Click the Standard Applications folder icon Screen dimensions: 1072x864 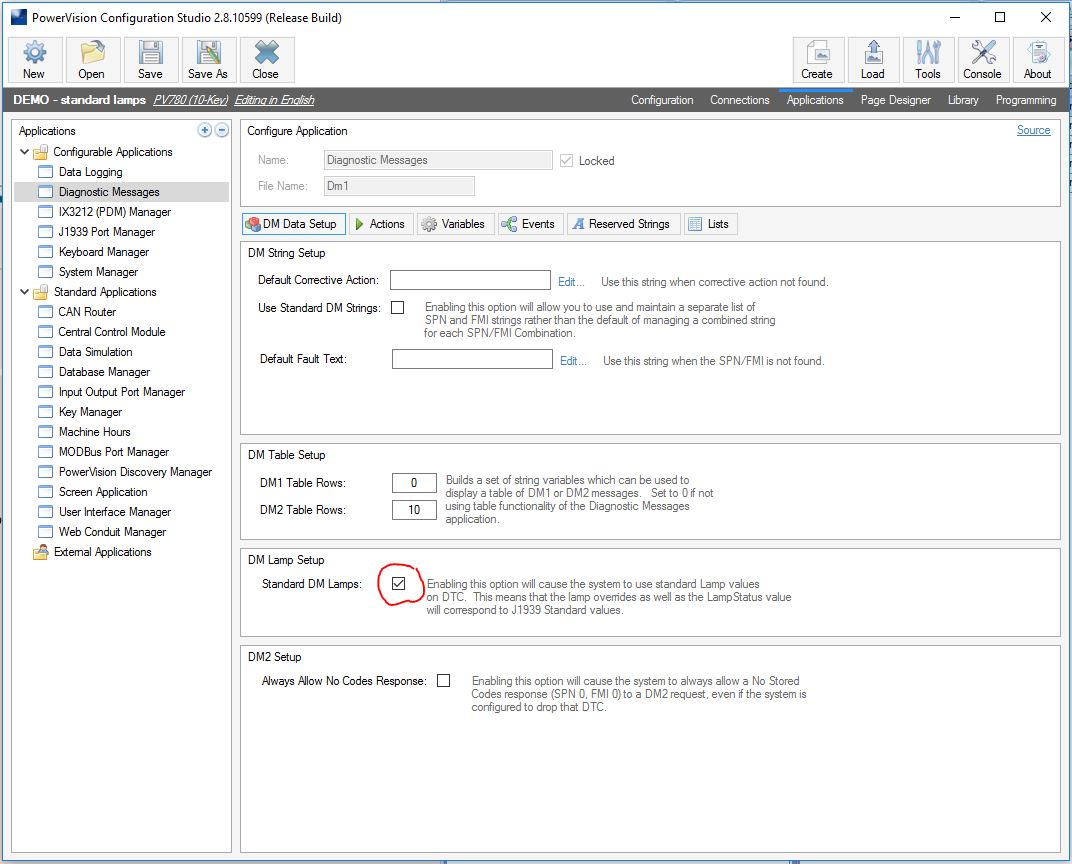(41, 292)
